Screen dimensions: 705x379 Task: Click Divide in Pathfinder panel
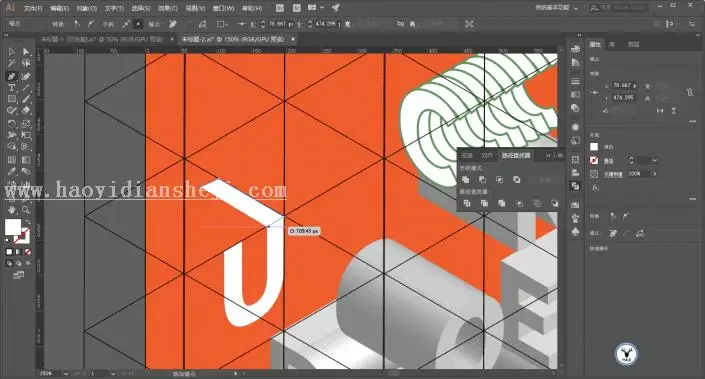[x=467, y=203]
